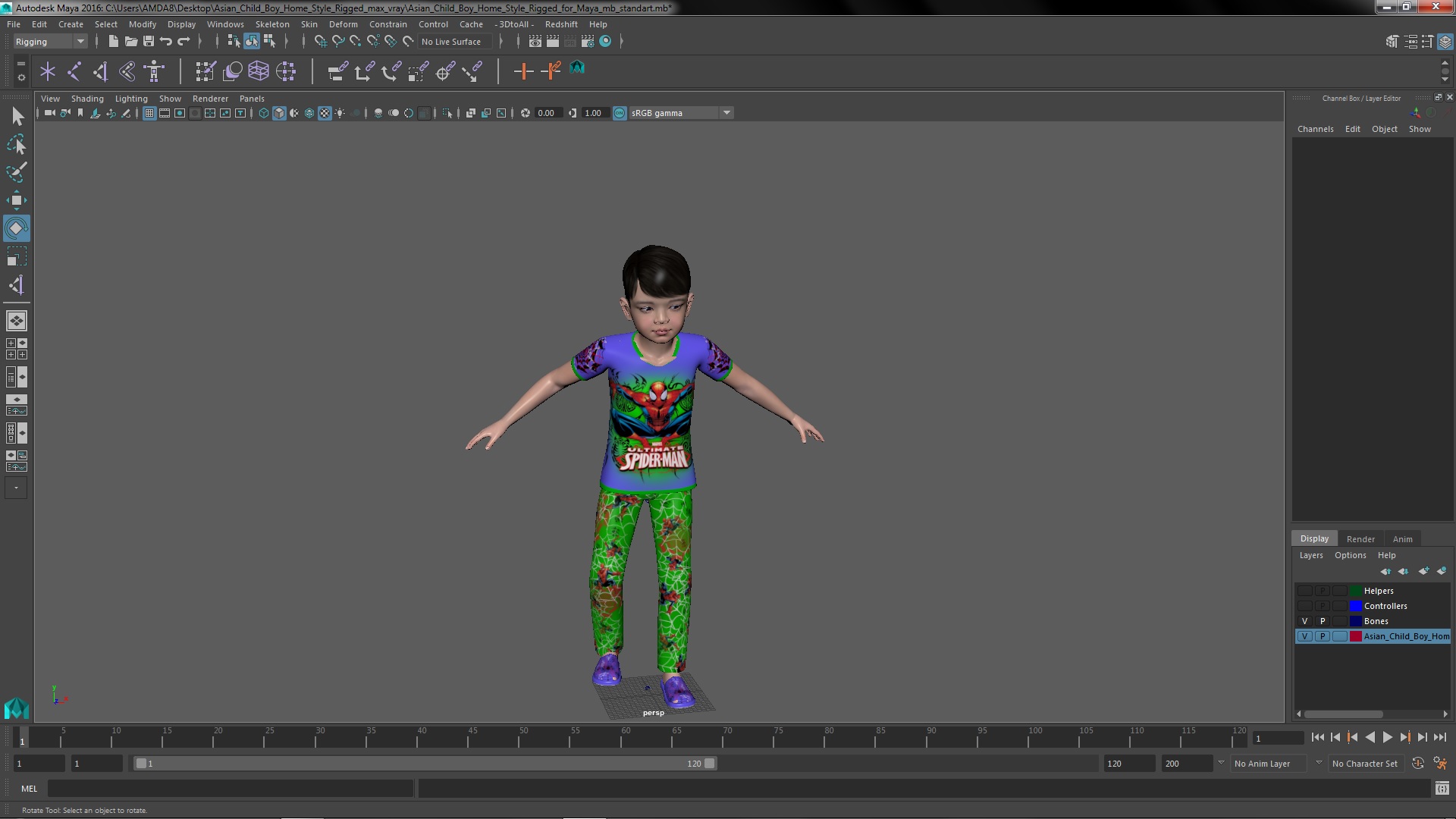
Task: Open the Deform menu
Action: [x=343, y=24]
